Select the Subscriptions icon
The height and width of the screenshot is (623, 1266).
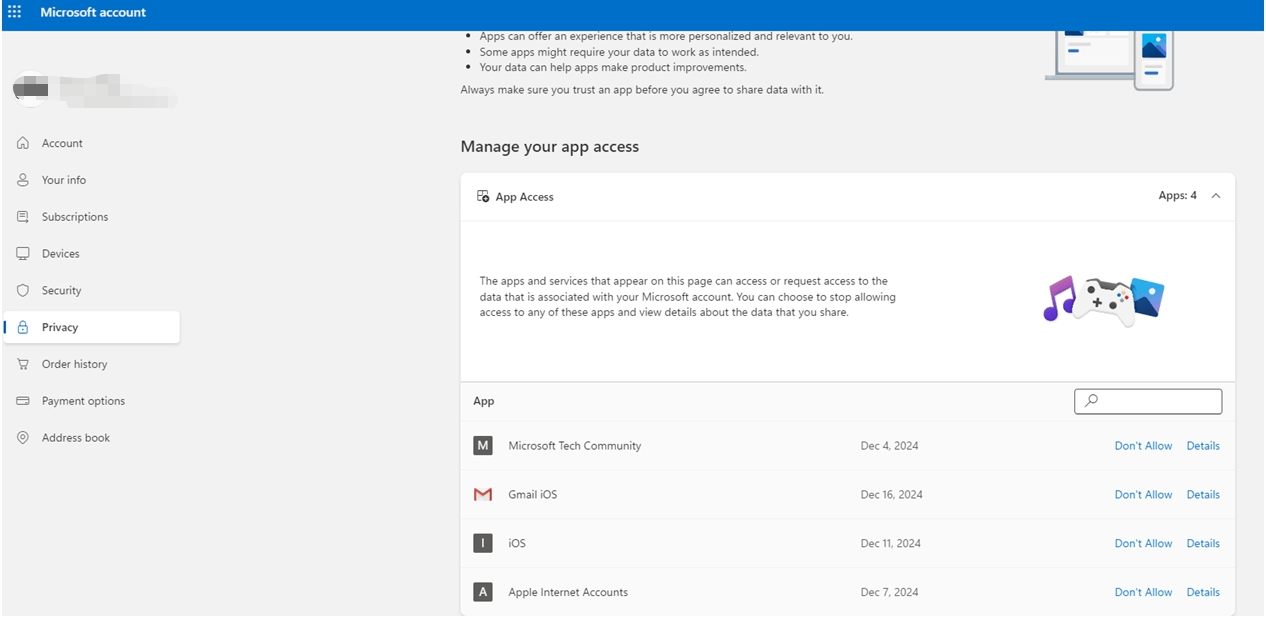22,216
